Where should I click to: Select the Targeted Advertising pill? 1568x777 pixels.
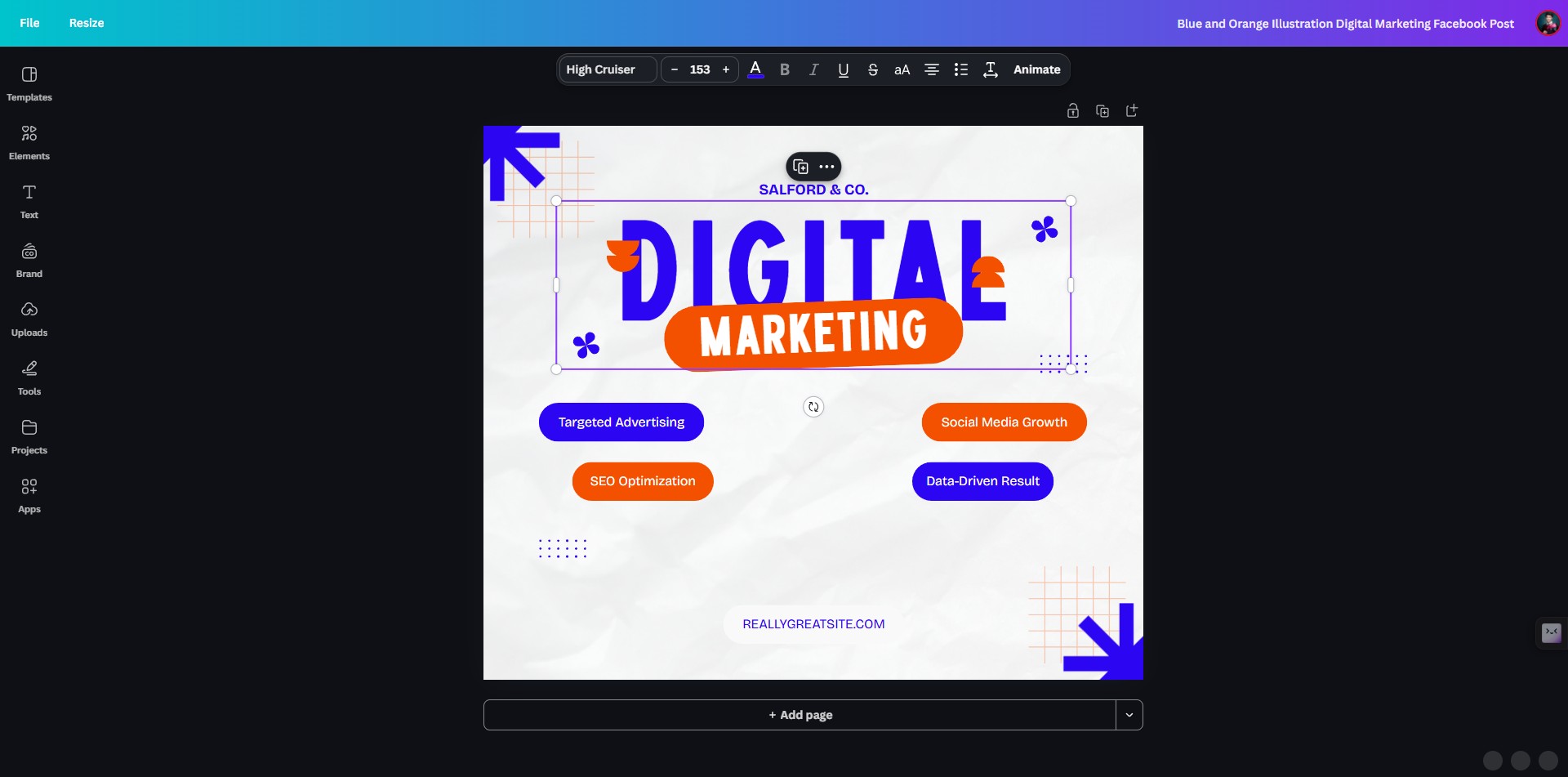point(621,422)
